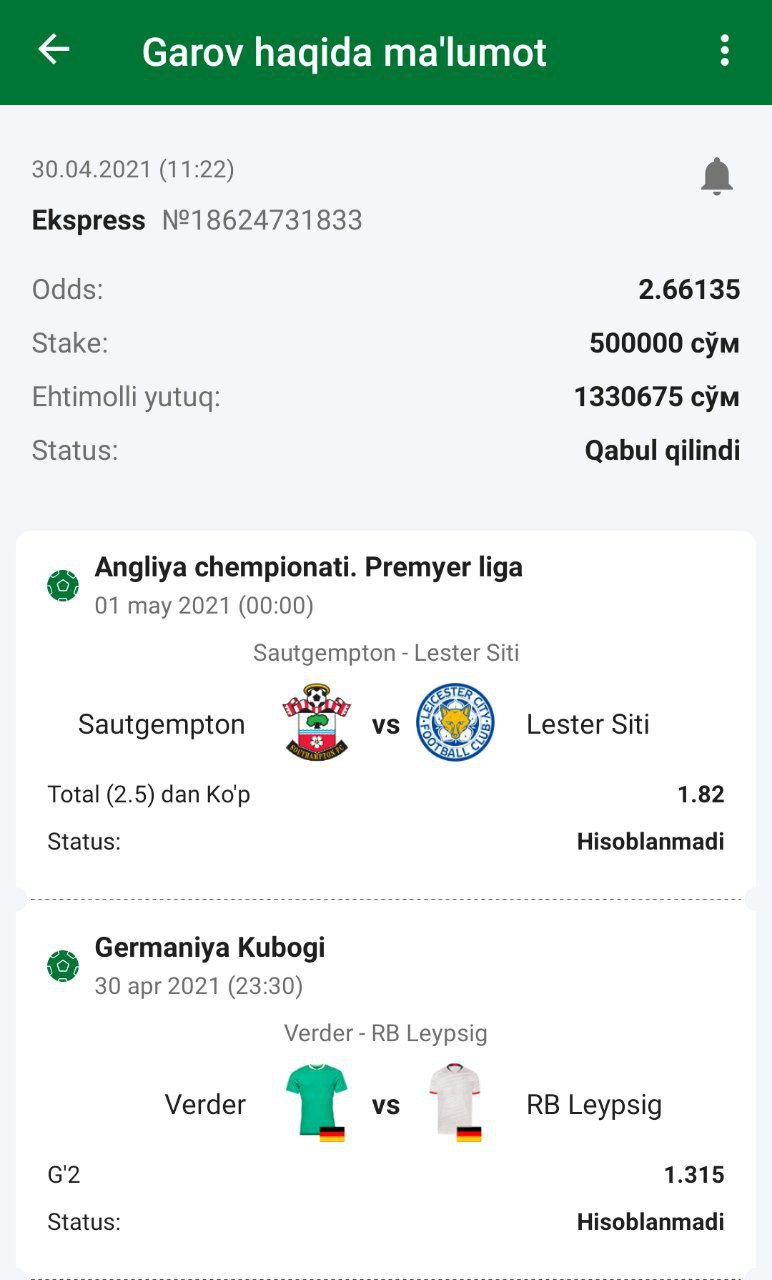Toggle the notification bell icon

click(x=716, y=176)
